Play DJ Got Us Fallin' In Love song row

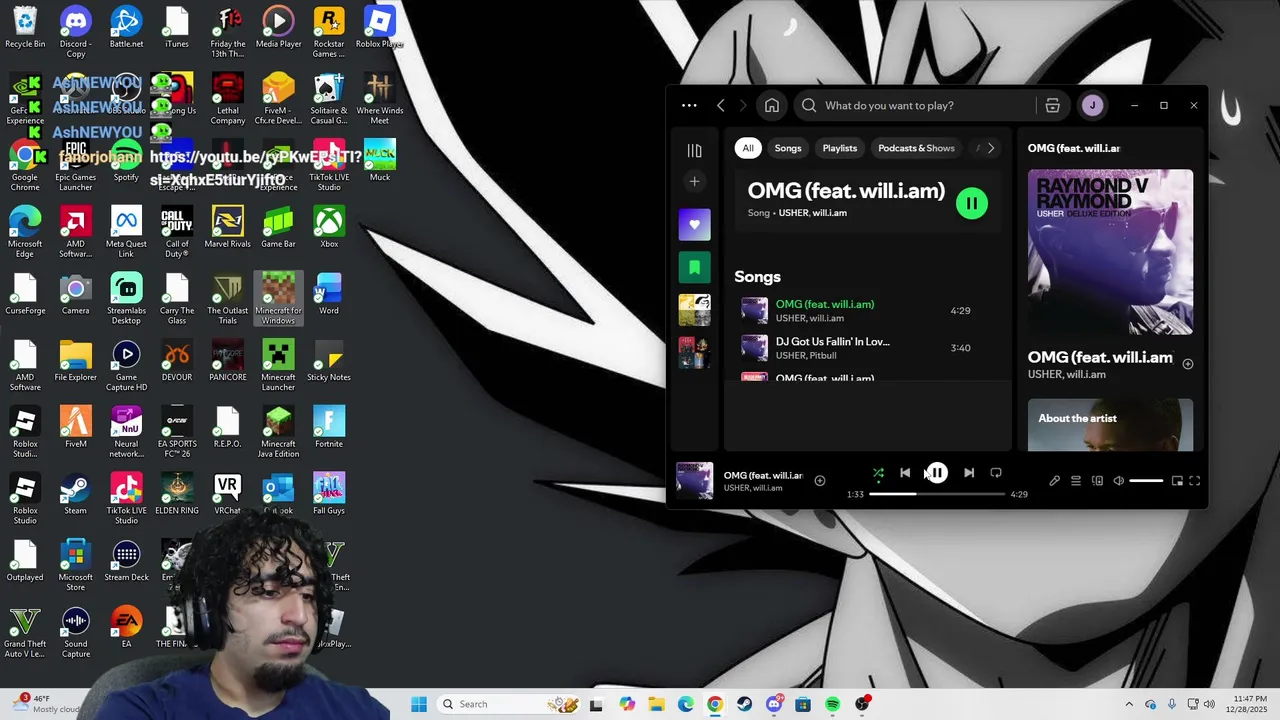[865, 348]
